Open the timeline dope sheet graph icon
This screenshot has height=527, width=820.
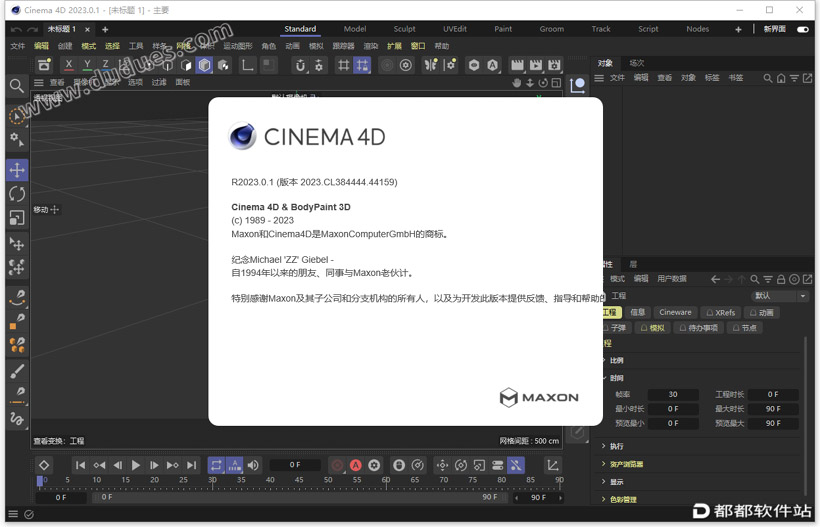[x=553, y=465]
